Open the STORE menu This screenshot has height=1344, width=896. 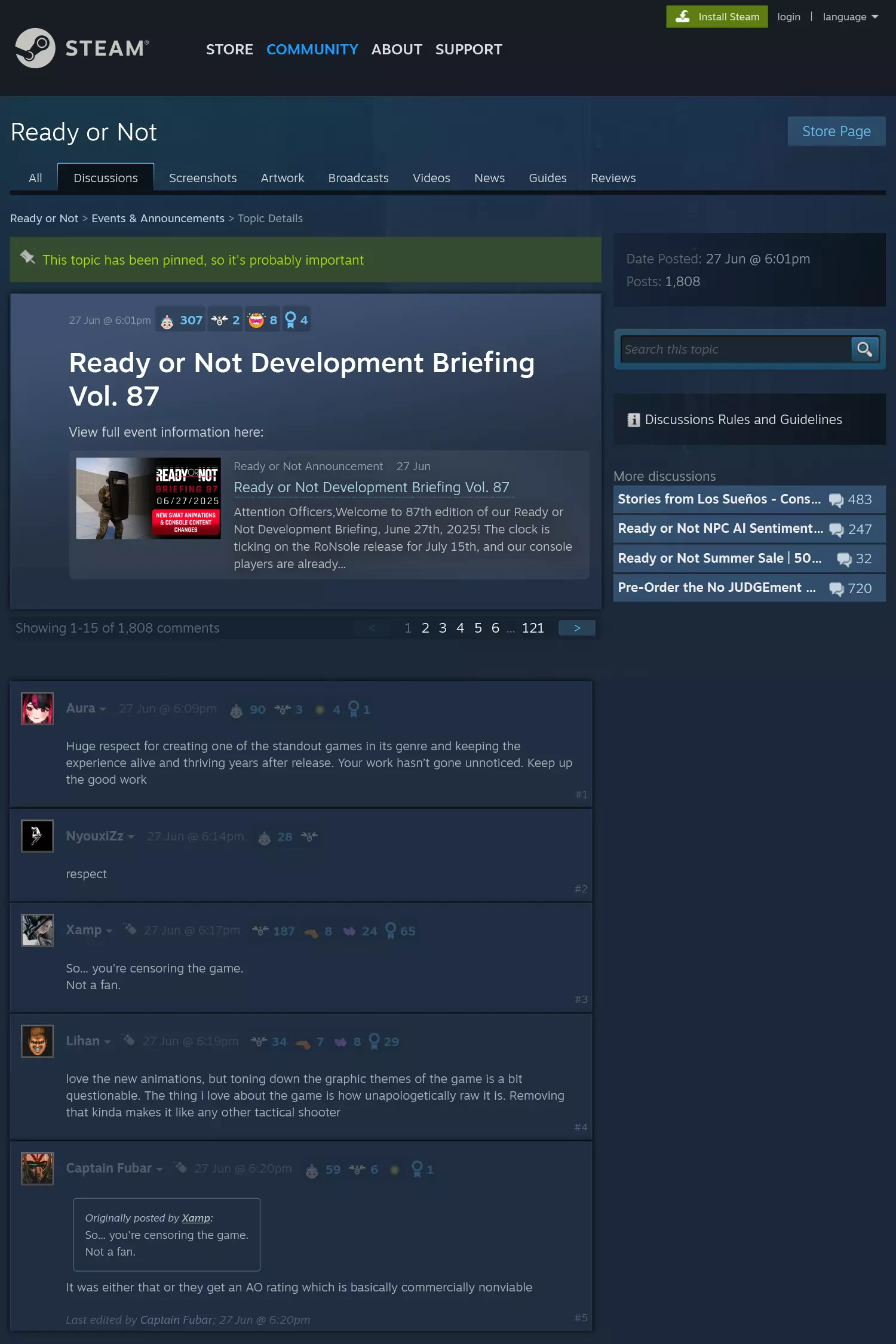coord(229,50)
